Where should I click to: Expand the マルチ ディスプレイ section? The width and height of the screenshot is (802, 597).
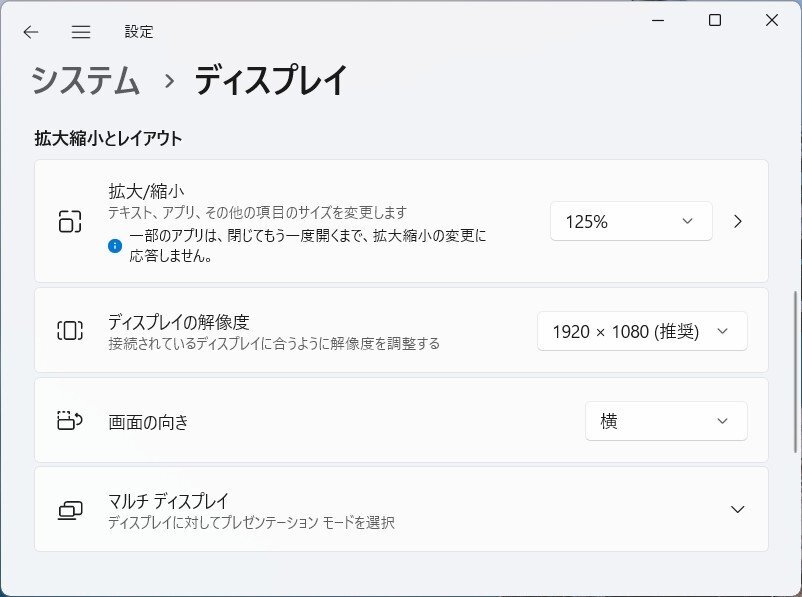tap(739, 509)
